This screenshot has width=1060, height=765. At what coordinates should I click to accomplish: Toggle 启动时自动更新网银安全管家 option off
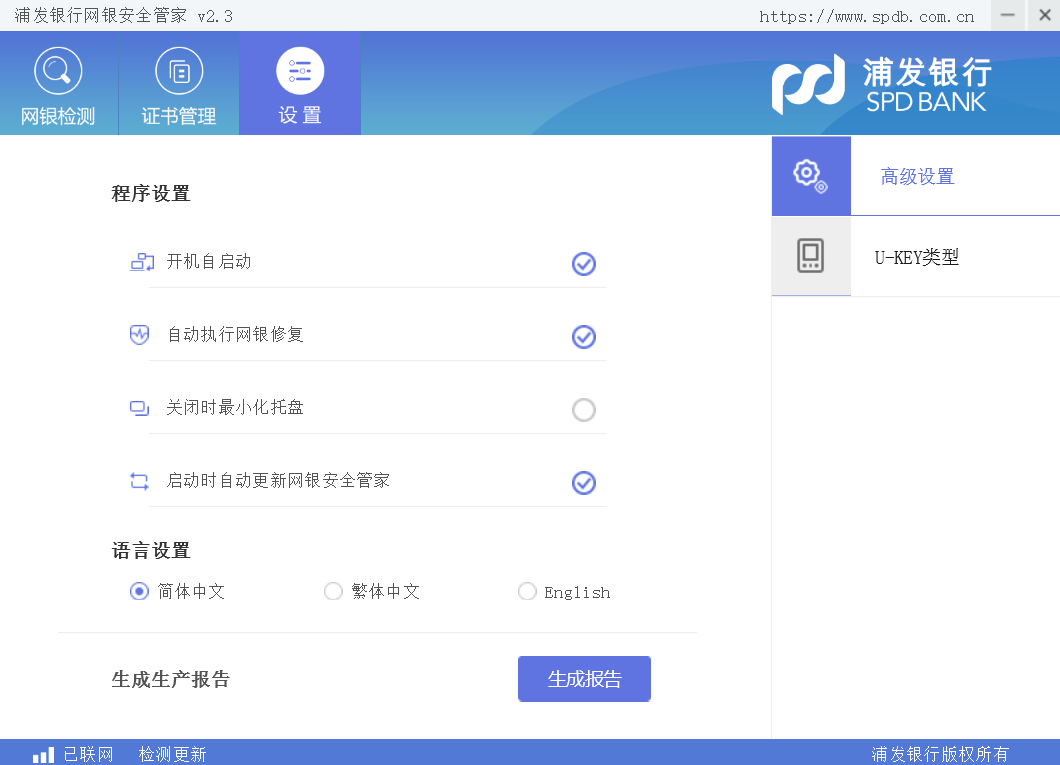tap(584, 483)
